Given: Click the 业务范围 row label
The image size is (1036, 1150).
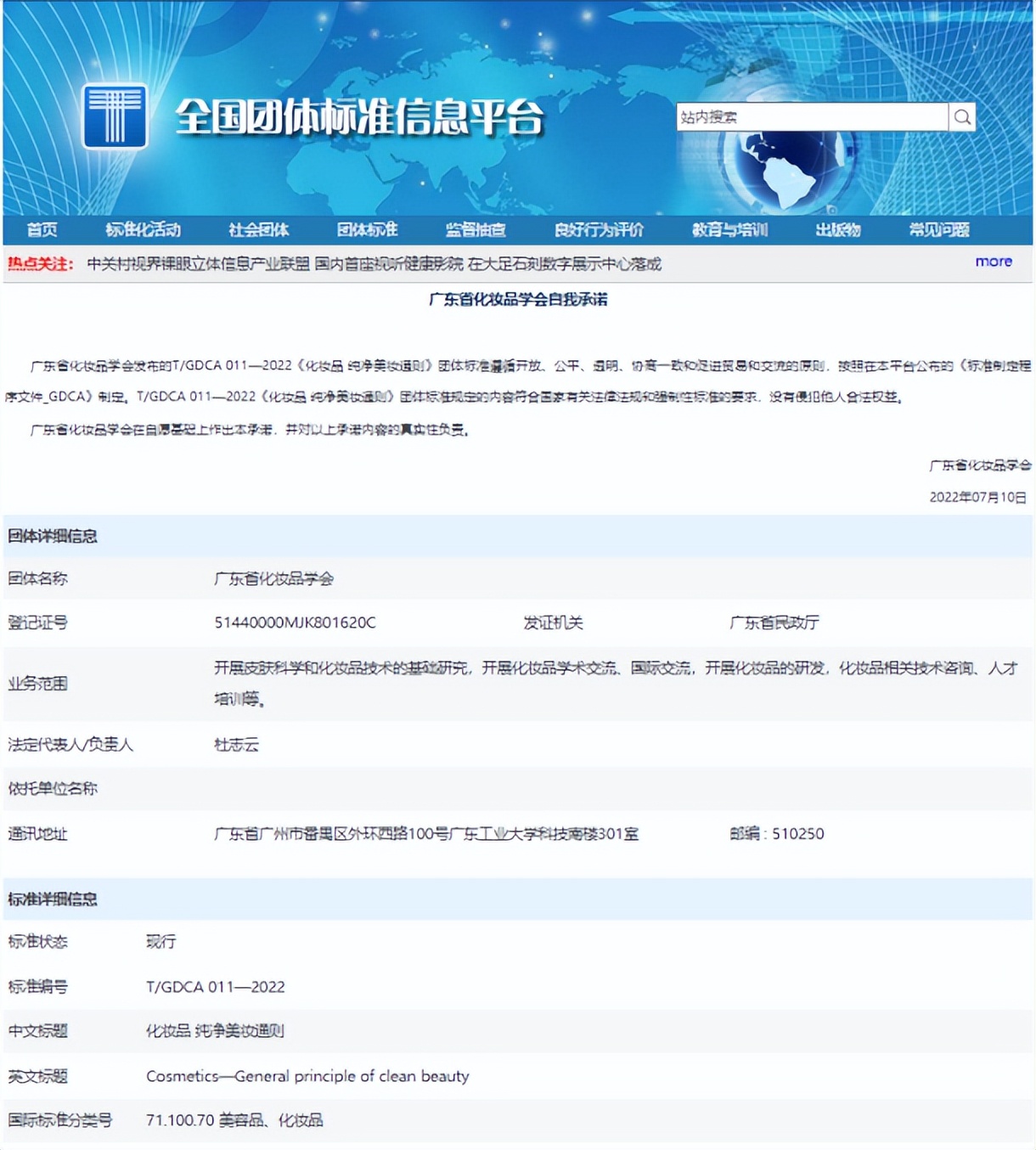Looking at the screenshot, I should (x=37, y=684).
